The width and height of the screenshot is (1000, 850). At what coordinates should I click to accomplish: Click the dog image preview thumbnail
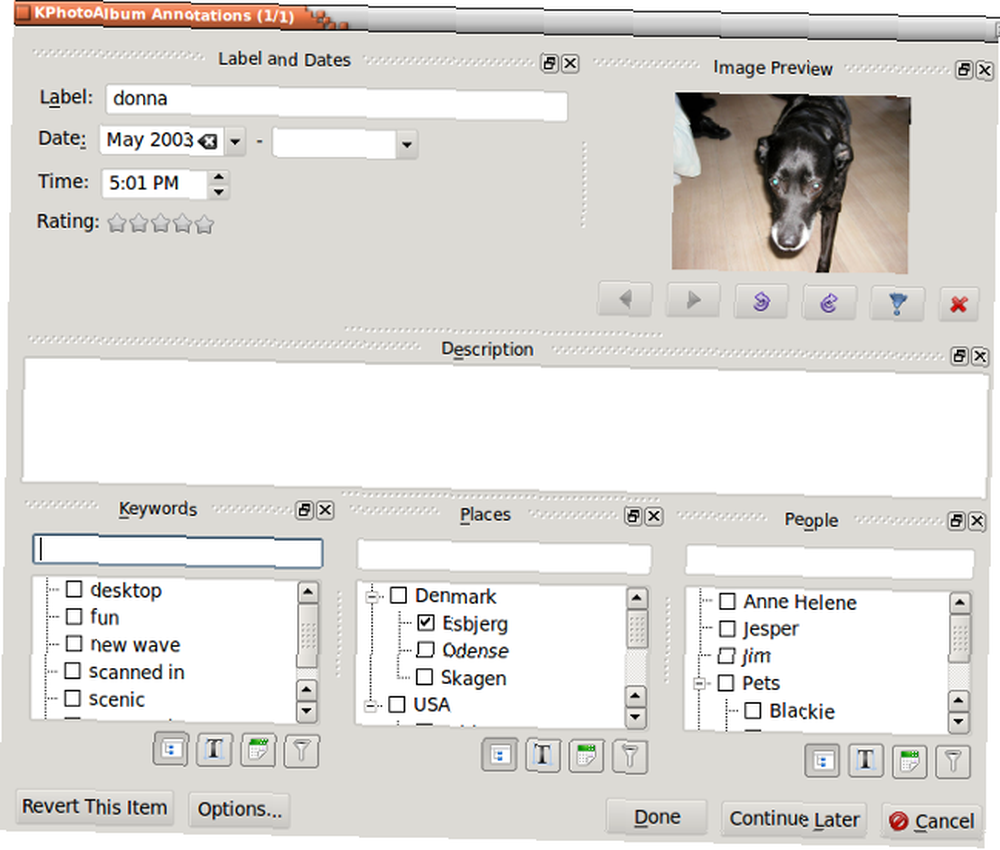pyautogui.click(x=791, y=183)
